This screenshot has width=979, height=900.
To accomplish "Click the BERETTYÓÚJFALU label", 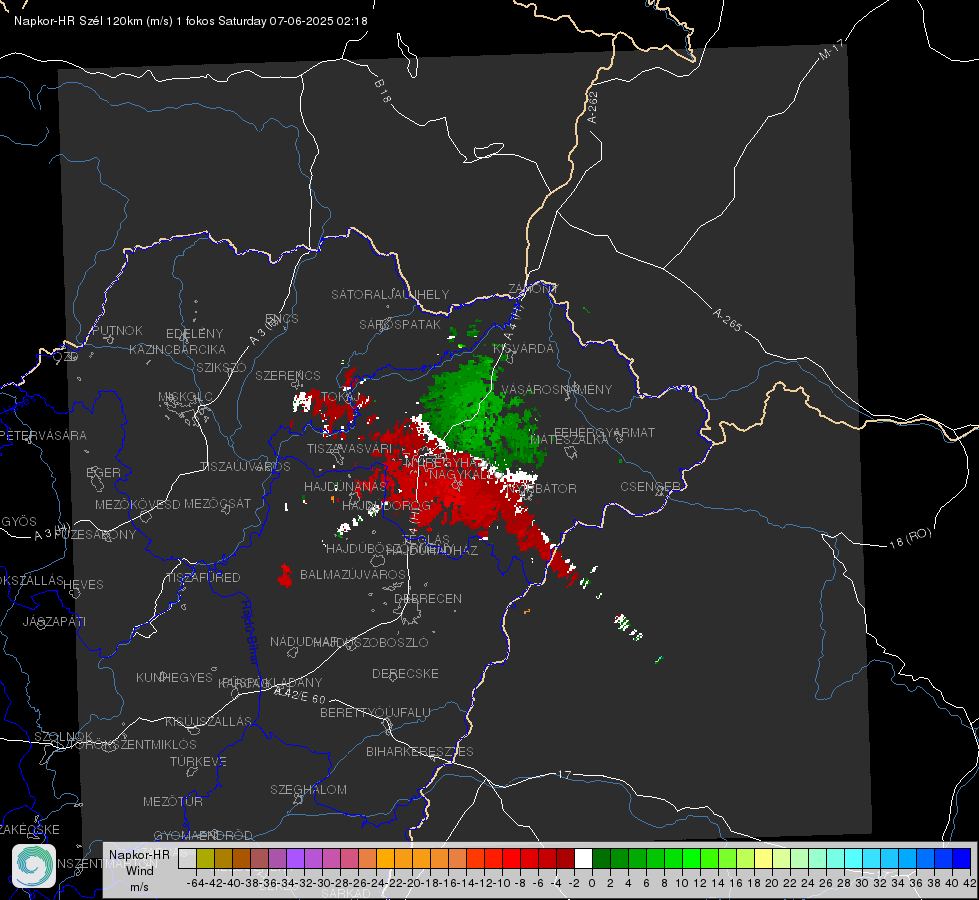I will pyautogui.click(x=375, y=712).
